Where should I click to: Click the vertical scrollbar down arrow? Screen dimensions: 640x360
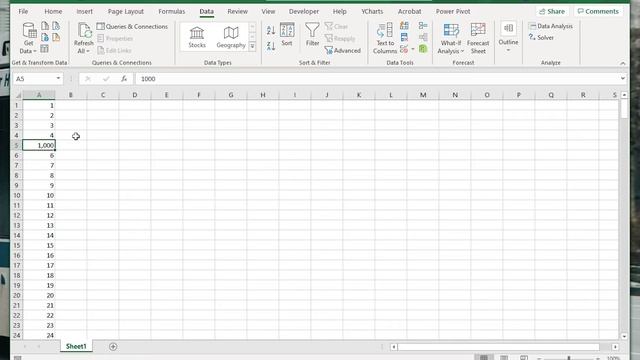tap(624, 336)
